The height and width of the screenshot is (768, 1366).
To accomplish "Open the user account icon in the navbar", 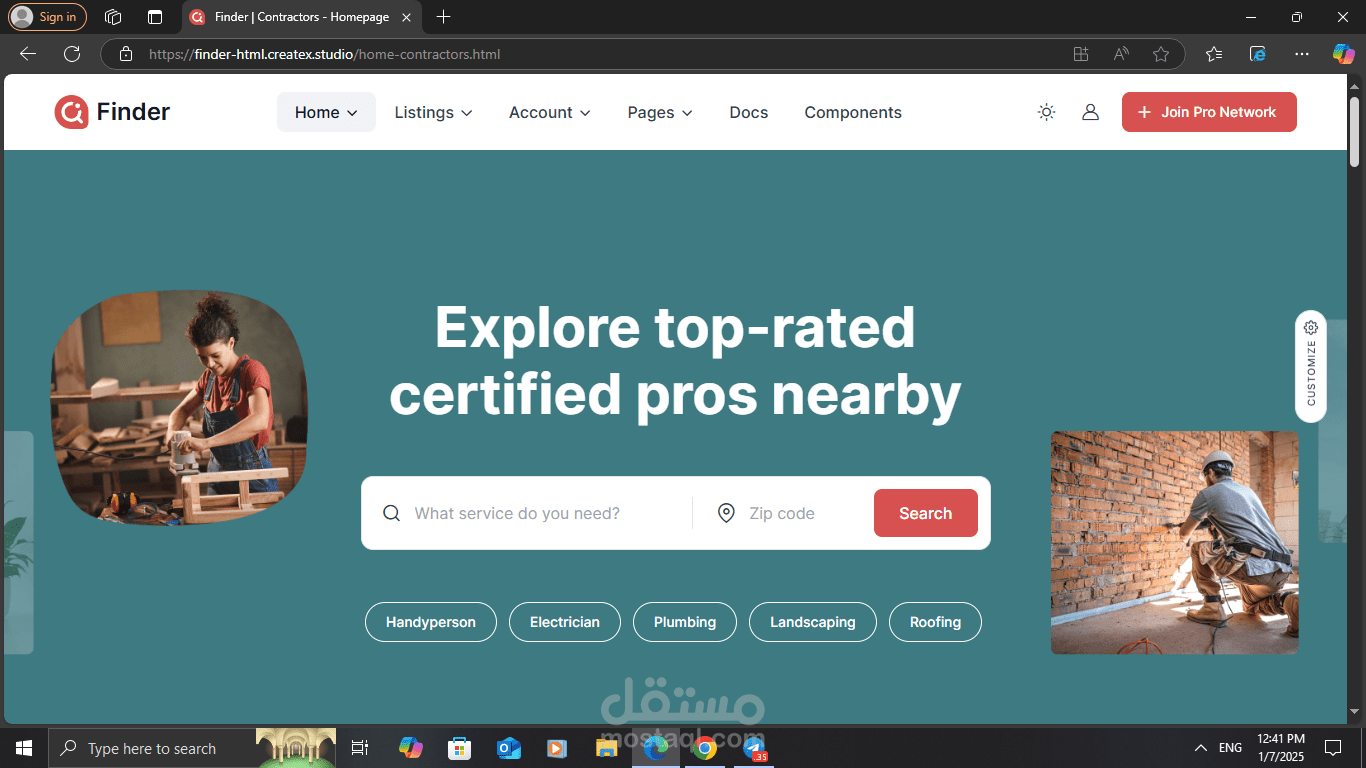I will pos(1090,112).
